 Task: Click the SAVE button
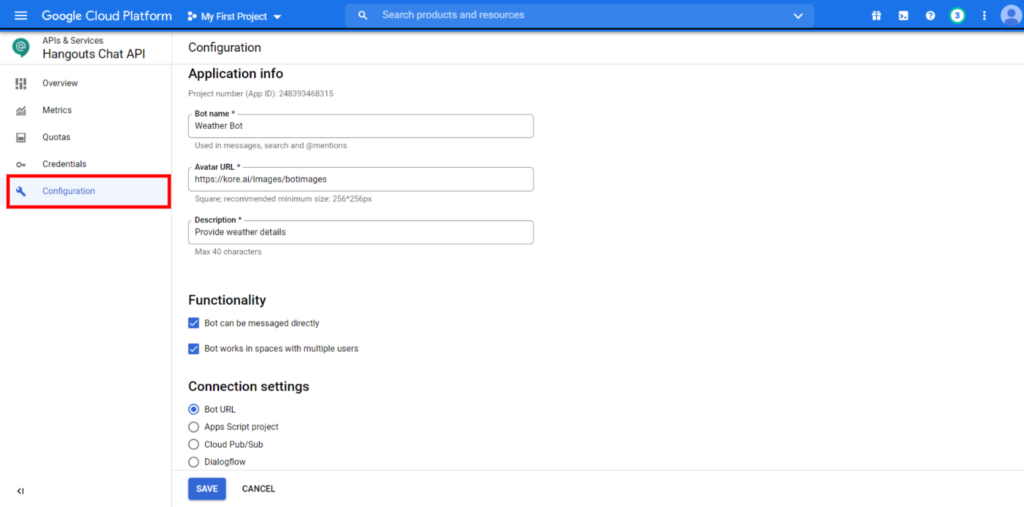tap(207, 489)
